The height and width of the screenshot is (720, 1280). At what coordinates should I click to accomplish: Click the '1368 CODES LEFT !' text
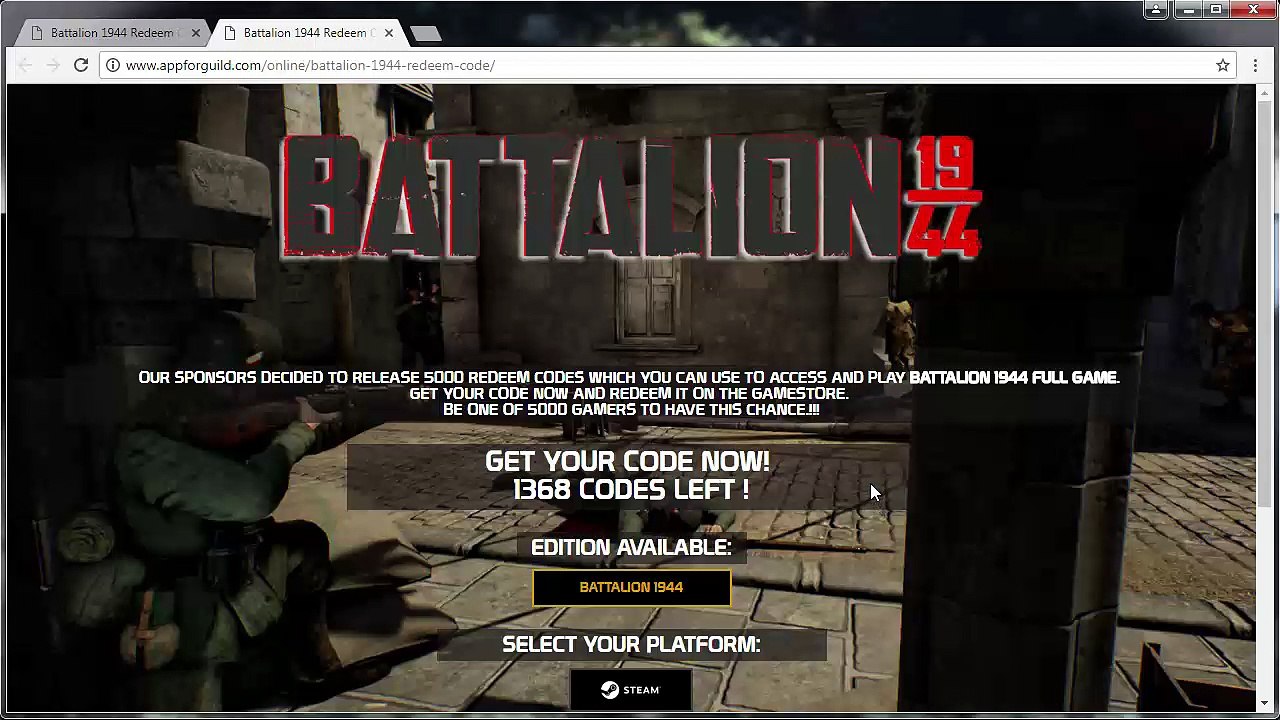[631, 490]
